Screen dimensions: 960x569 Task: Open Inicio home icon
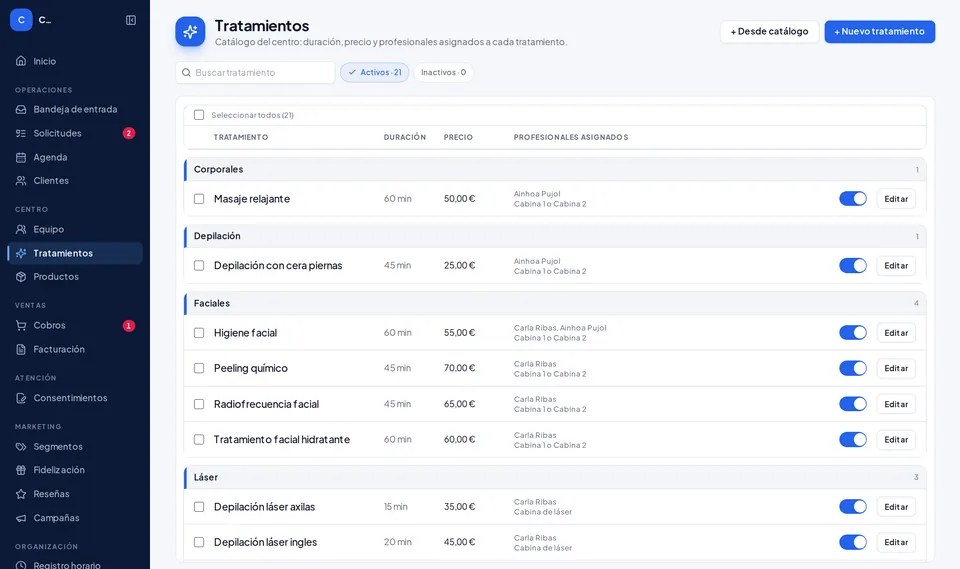(21, 61)
